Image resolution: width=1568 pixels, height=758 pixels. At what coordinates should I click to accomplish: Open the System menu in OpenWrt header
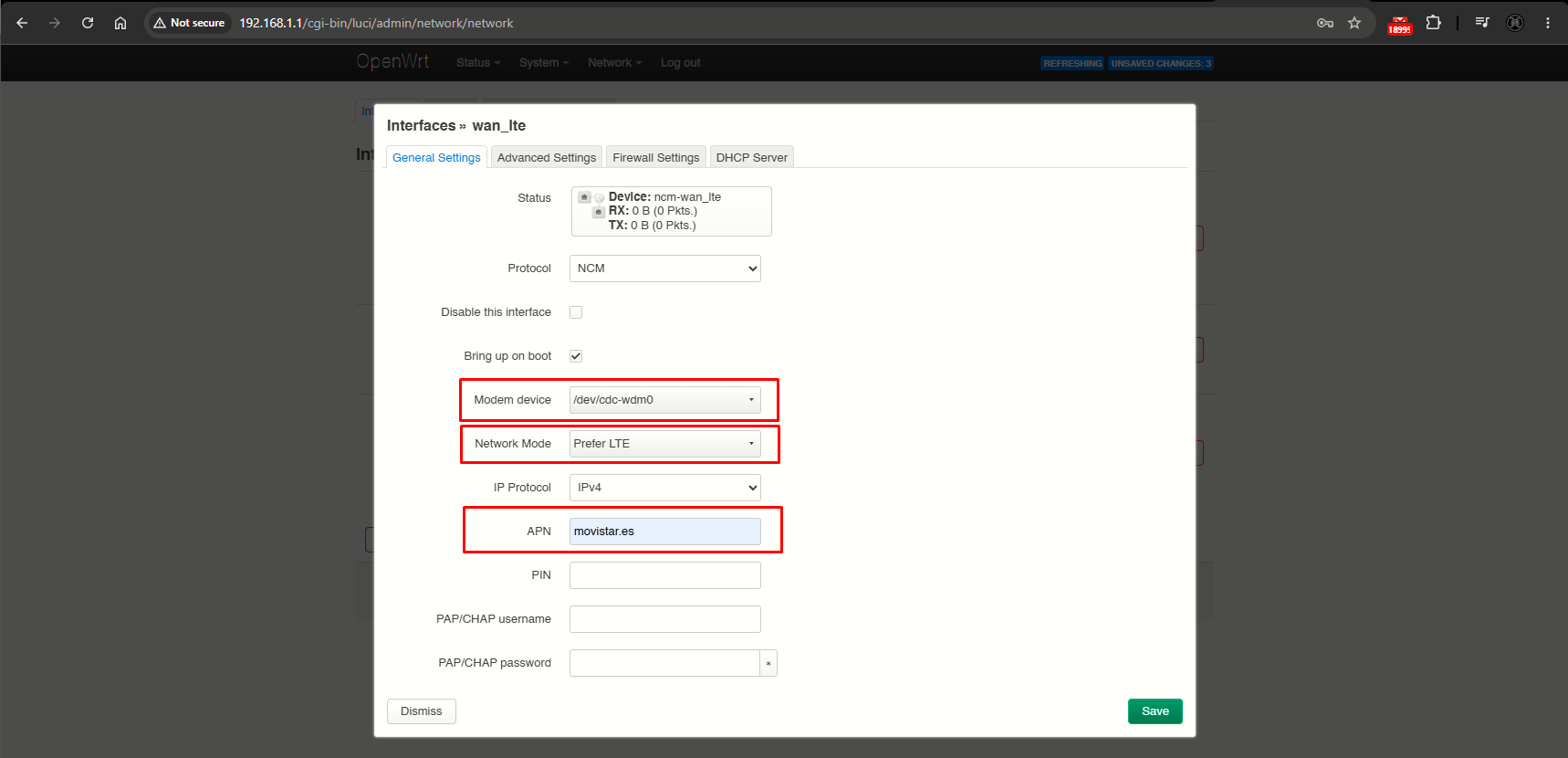(x=544, y=63)
